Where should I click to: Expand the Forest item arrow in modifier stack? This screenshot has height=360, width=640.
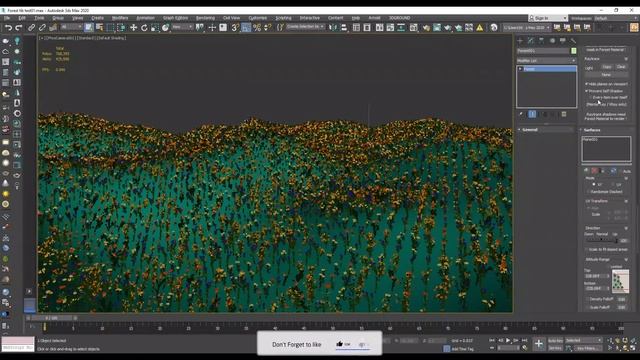[520, 69]
